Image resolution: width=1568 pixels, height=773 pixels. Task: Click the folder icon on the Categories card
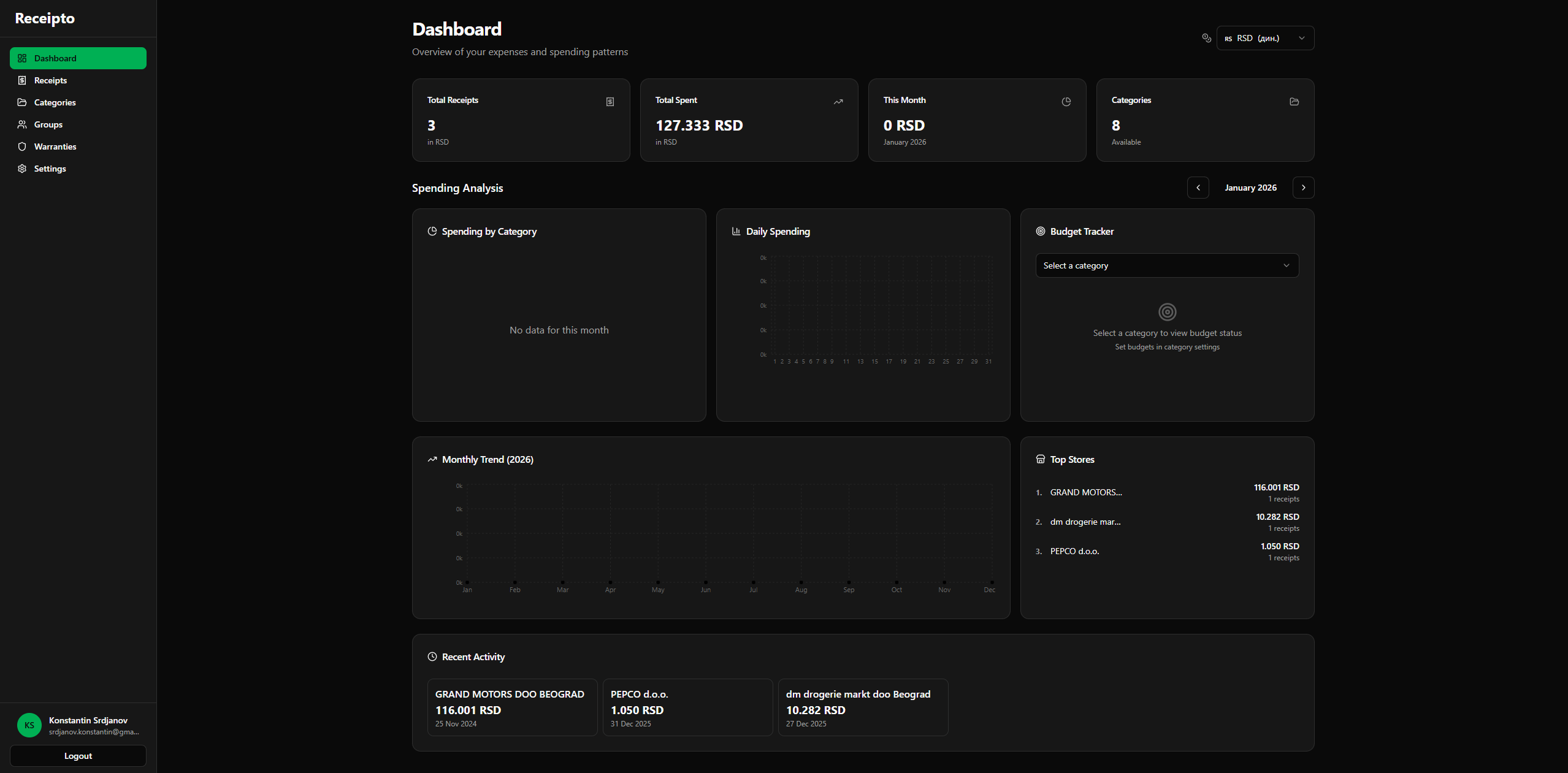point(1293,102)
